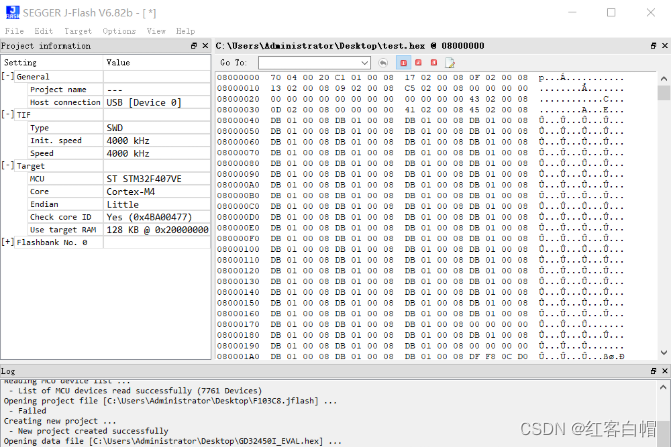Open the Options menu

pyautogui.click(x=119, y=31)
